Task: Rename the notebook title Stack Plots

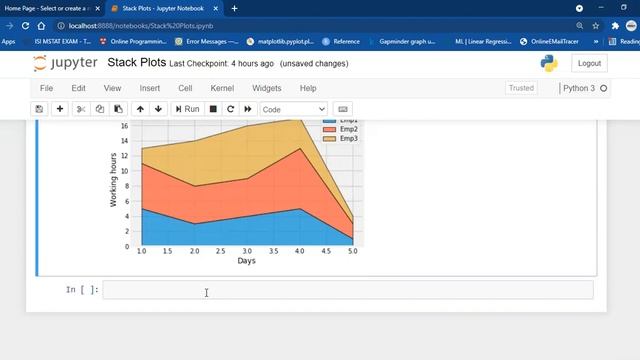Action: click(137, 63)
